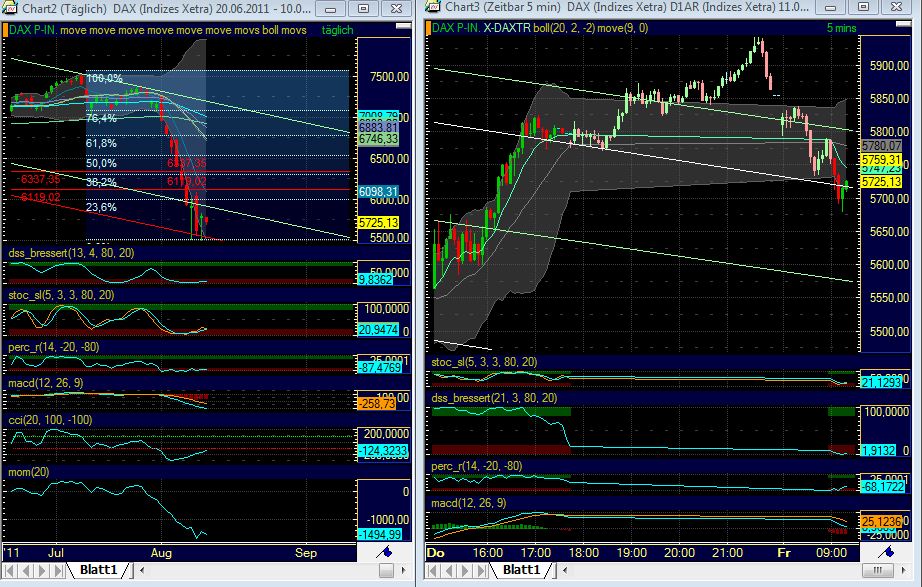Viewport: 922px width, 587px height.
Task: Go to previous sheet in Chart2
Action: [26, 571]
